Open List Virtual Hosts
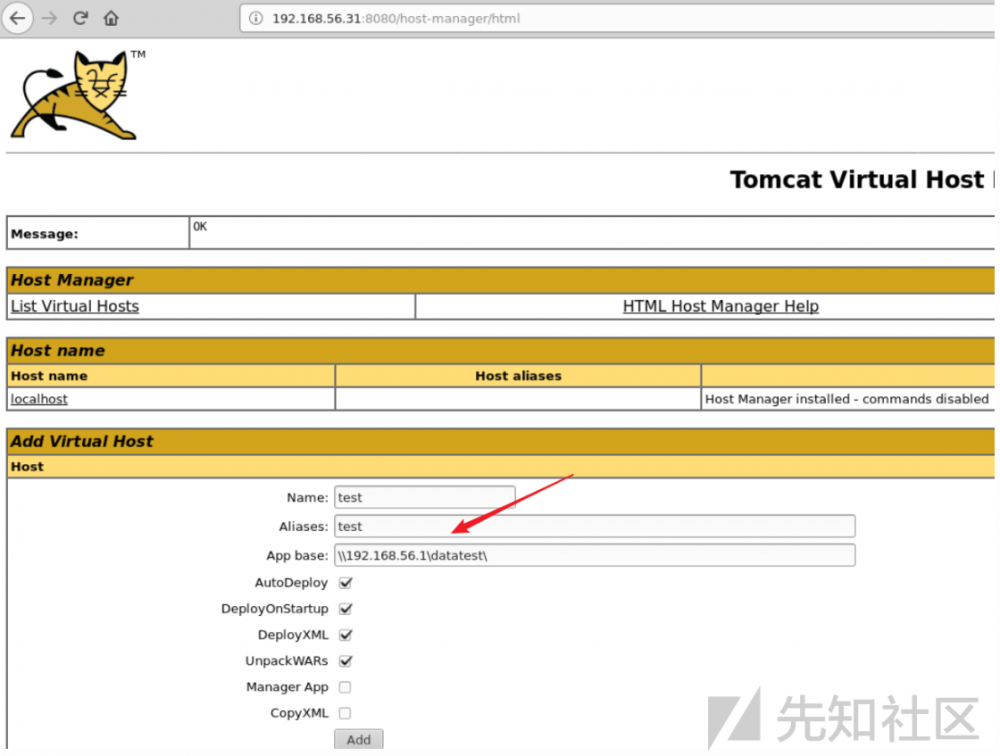Screen dimensions: 1000x756 [x=74, y=306]
